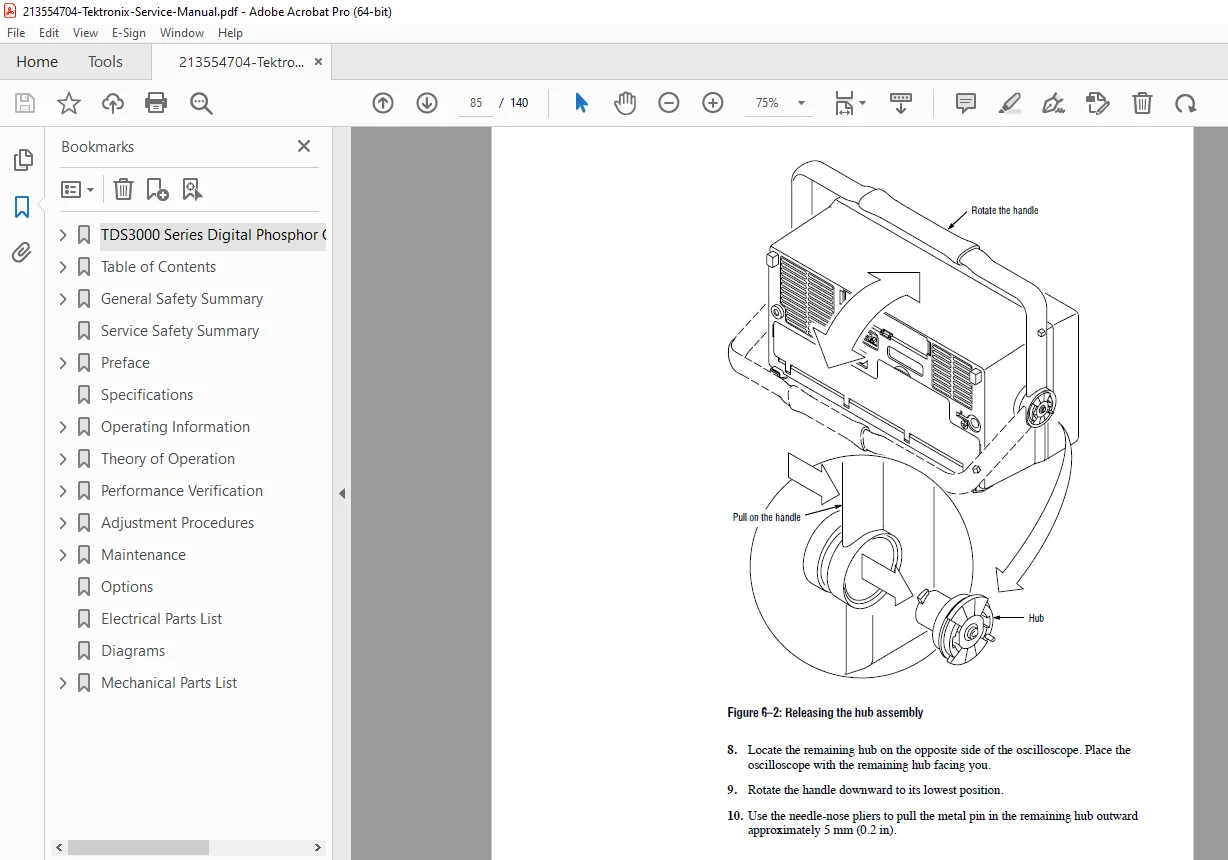The height and width of the screenshot is (860, 1228).
Task: Toggle the bookmarks panel icon
Action: [x=22, y=207]
